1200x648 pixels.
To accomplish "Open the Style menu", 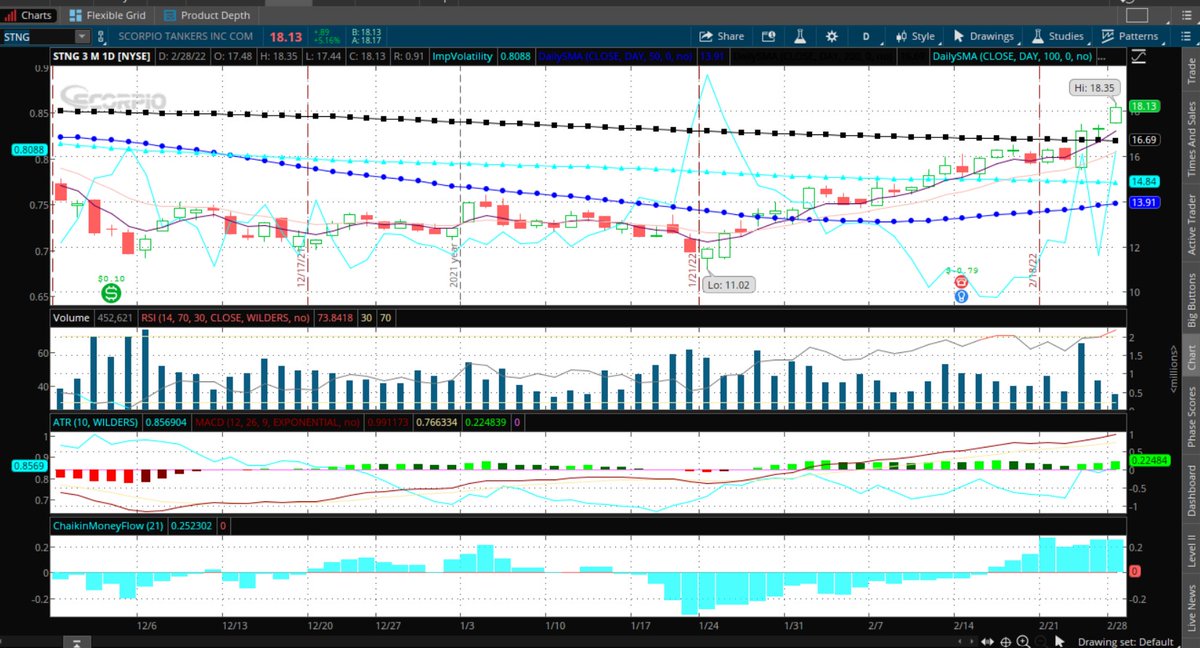I will pos(914,36).
